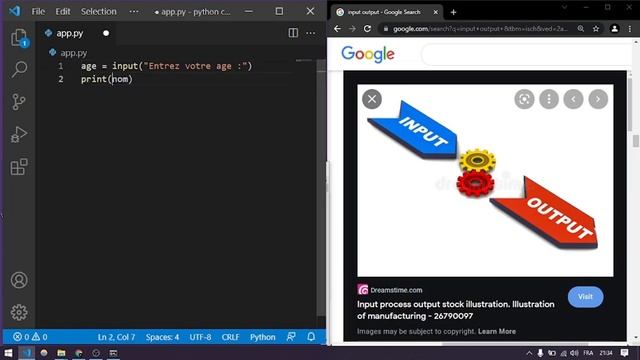Close the image preview panel
This screenshot has height=360, width=640.
372,99
